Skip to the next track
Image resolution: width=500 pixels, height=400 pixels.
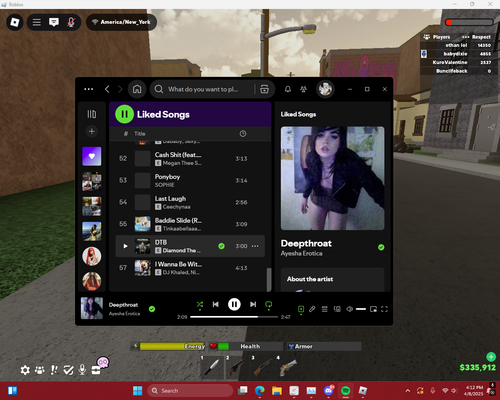pyautogui.click(x=253, y=304)
